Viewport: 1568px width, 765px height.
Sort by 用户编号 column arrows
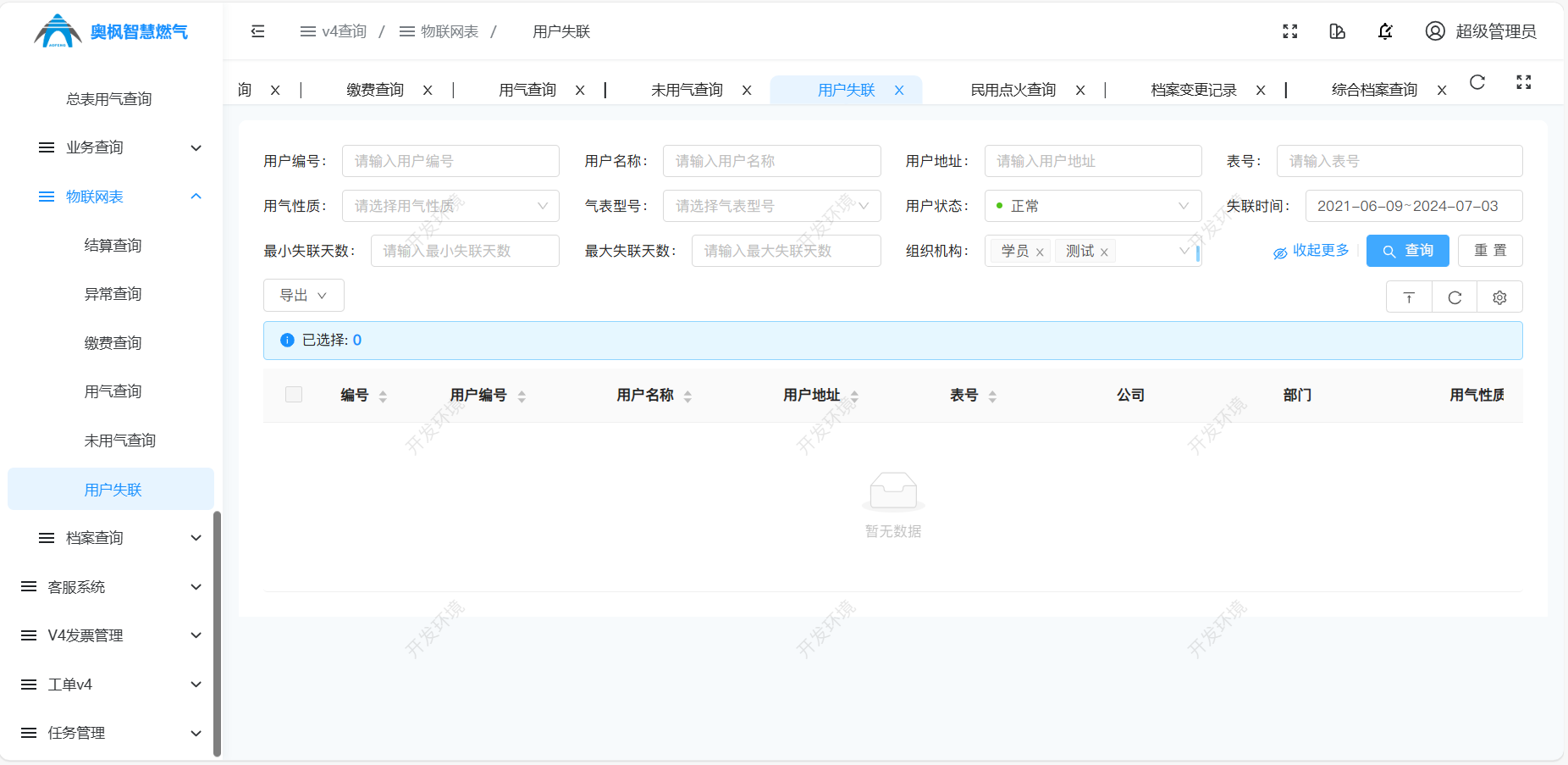[x=522, y=396]
